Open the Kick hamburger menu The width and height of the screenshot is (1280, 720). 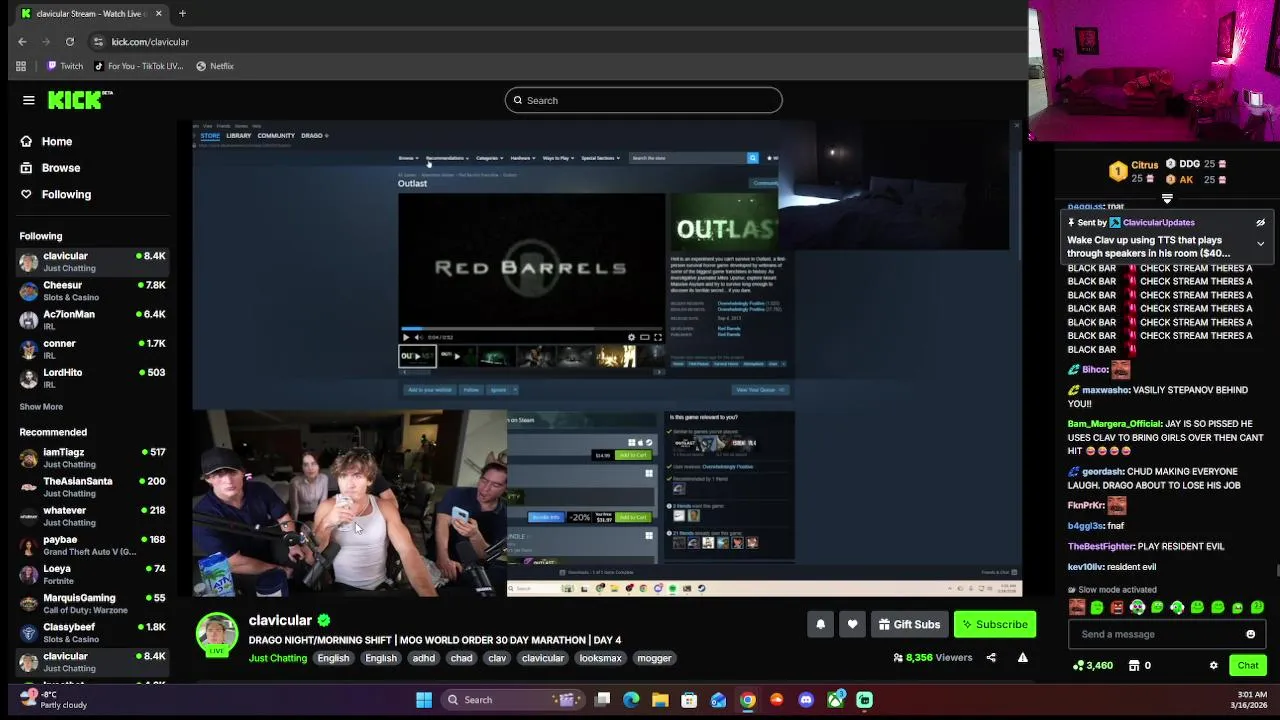pyautogui.click(x=29, y=100)
